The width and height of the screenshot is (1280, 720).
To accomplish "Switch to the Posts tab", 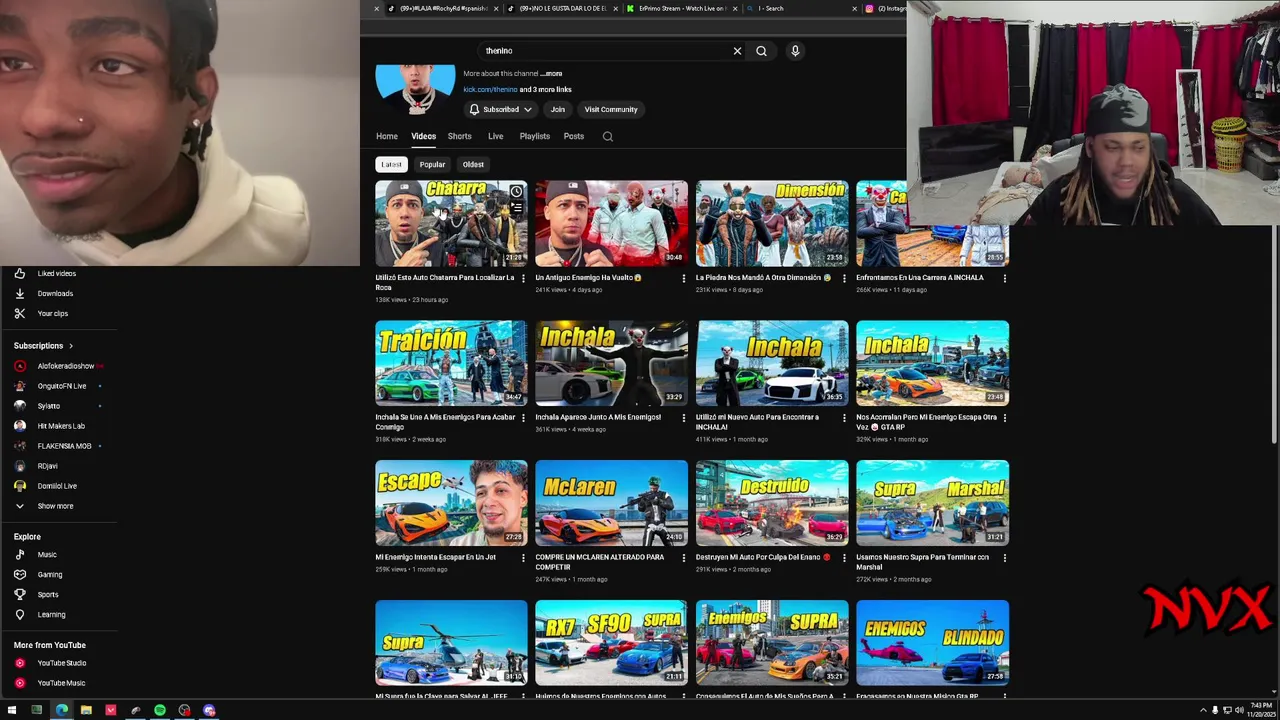I will click(573, 136).
